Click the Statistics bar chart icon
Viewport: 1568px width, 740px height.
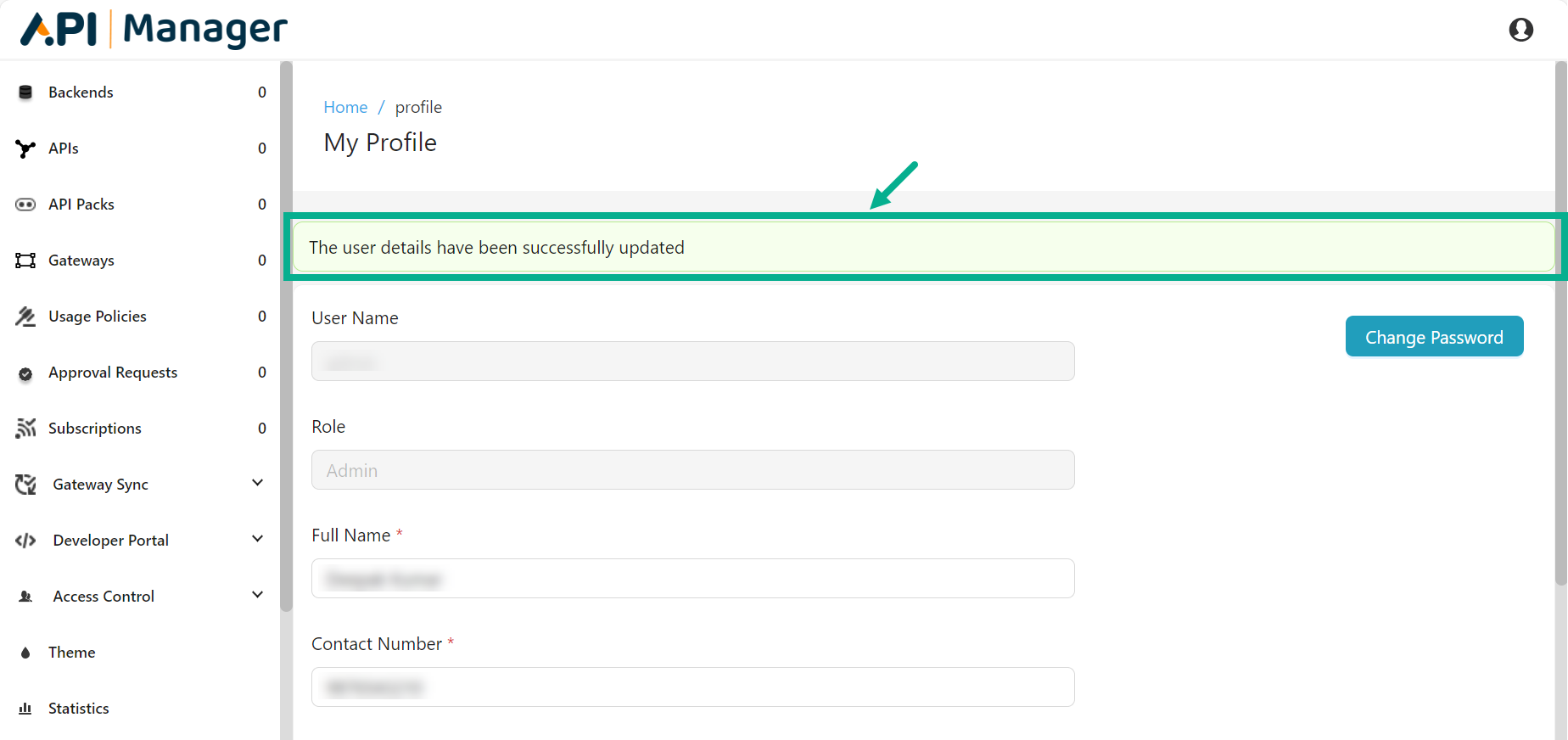pyautogui.click(x=25, y=709)
